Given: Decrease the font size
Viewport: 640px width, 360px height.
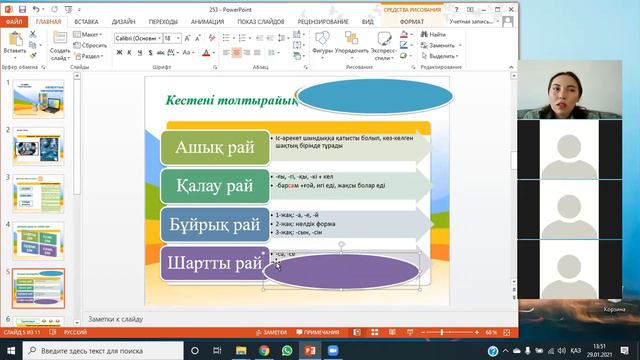Looking at the screenshot, I should point(198,38).
